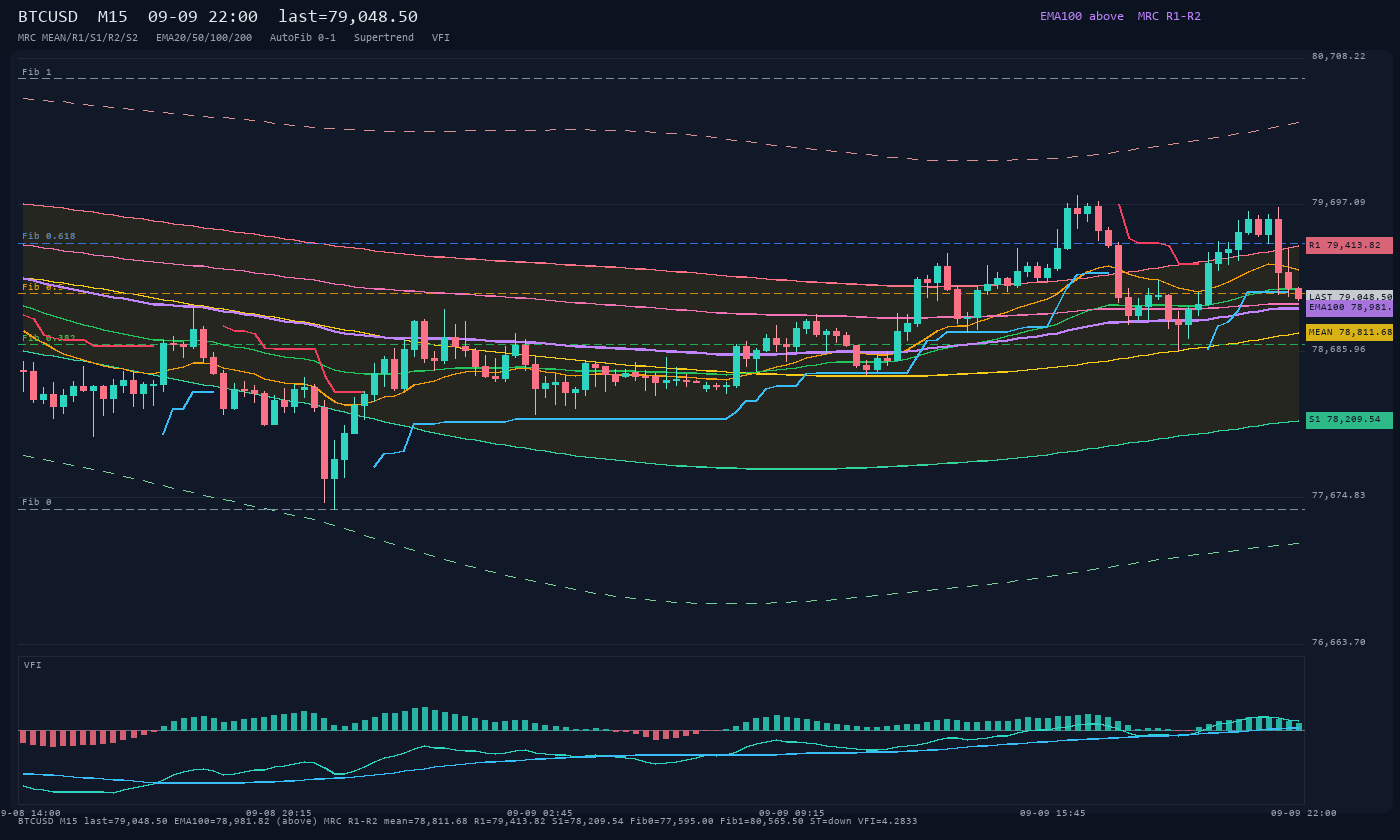Select the purple EMA100 above status text
The image size is (1400, 840).
1081,16
